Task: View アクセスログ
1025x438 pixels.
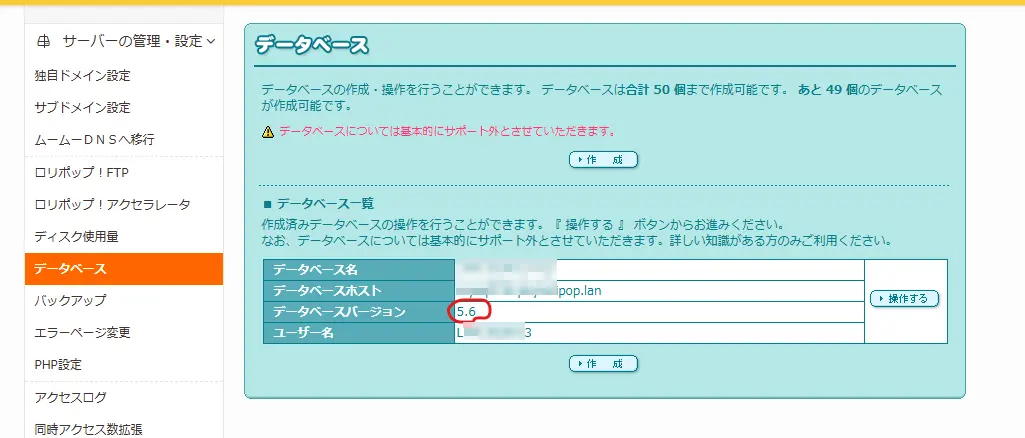Action: coord(70,397)
